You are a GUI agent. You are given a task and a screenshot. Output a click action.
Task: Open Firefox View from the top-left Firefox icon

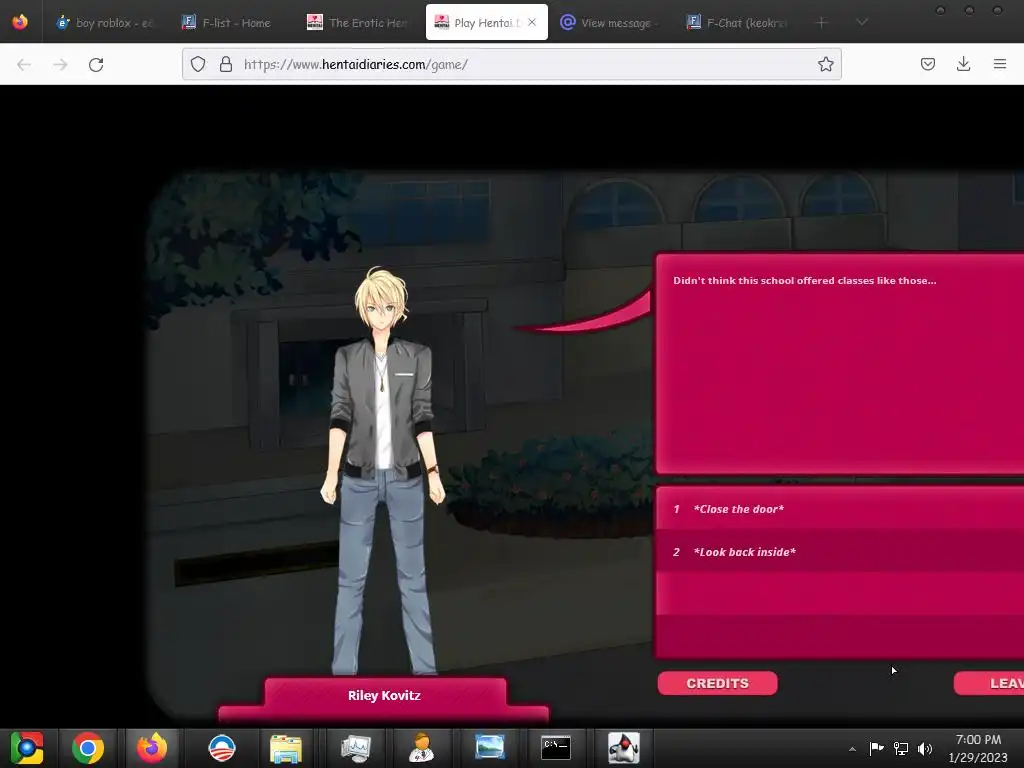[20, 22]
